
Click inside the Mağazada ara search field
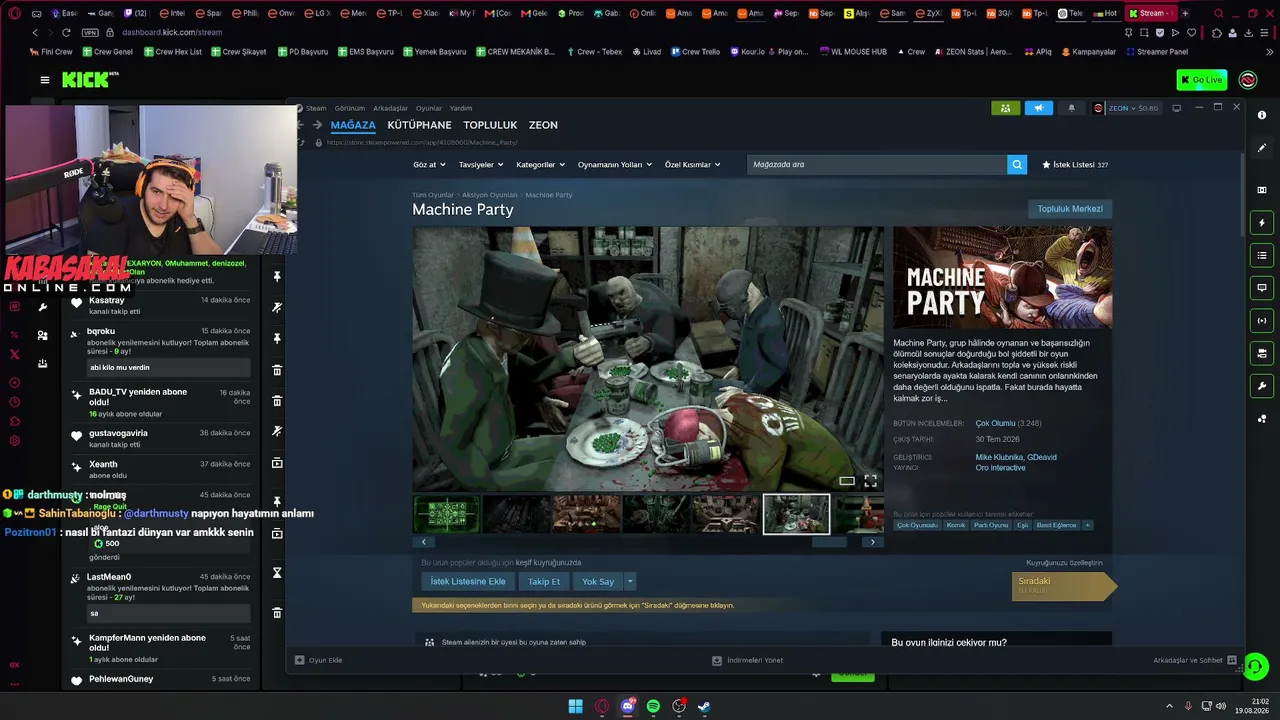(x=876, y=164)
